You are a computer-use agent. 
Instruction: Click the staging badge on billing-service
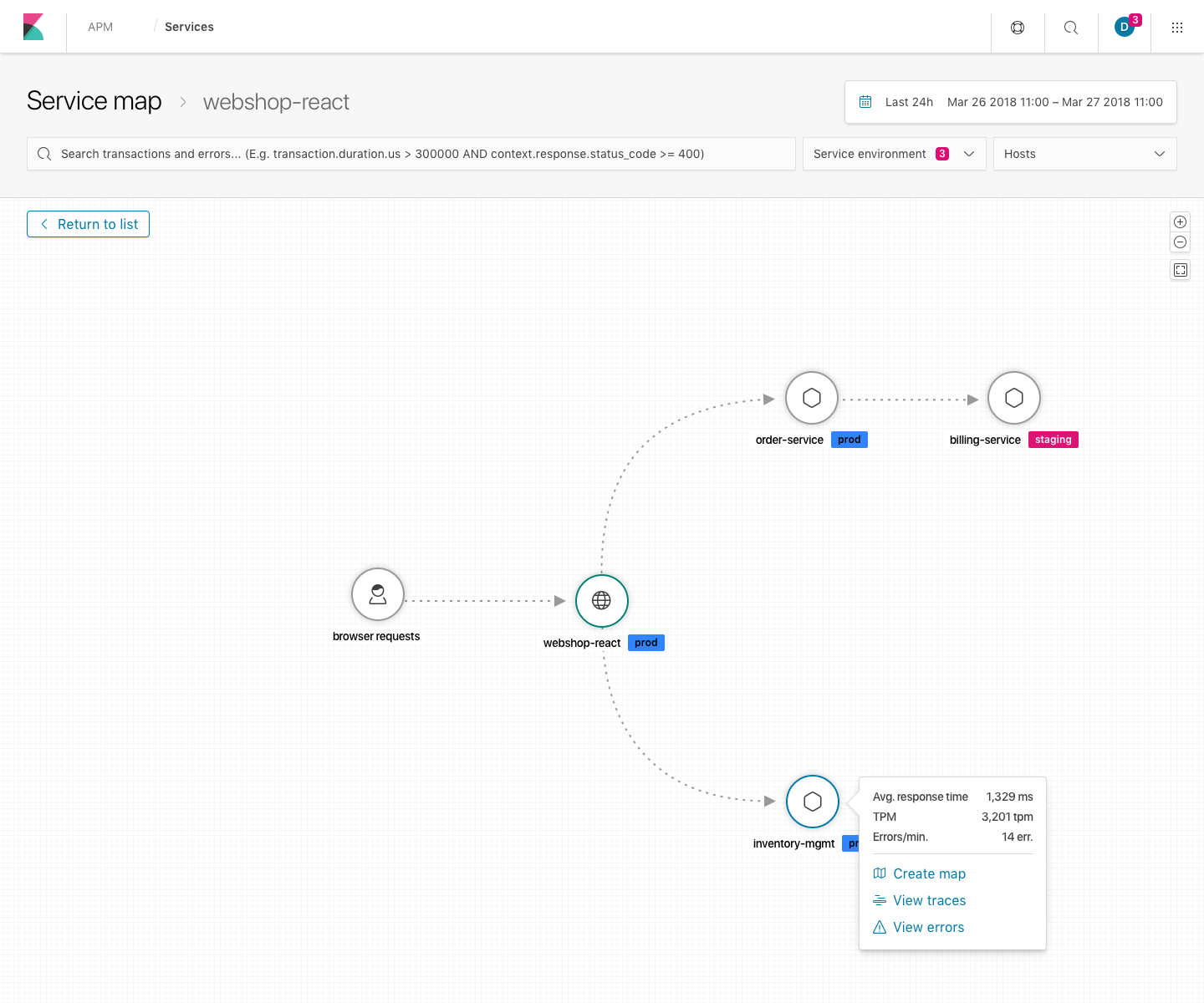pos(1053,440)
